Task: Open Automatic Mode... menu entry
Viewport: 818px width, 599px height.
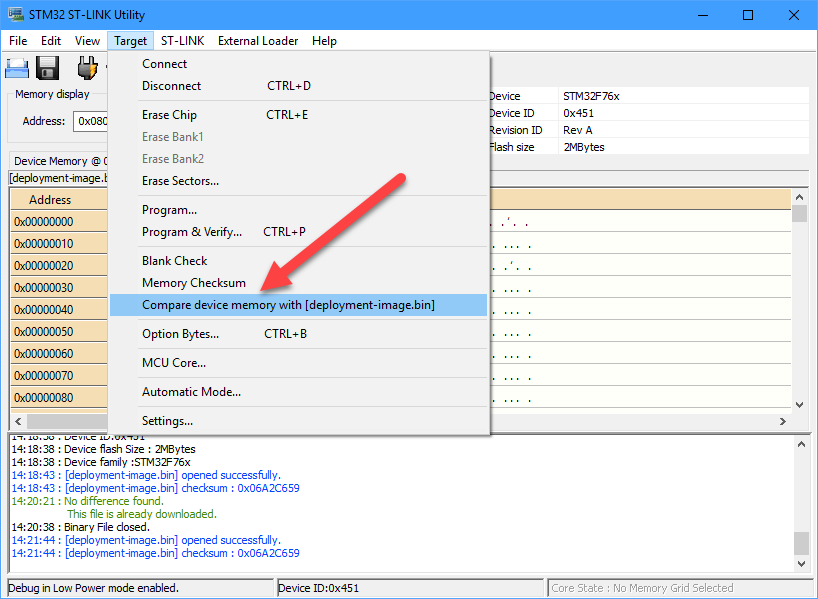Action: tap(298, 392)
